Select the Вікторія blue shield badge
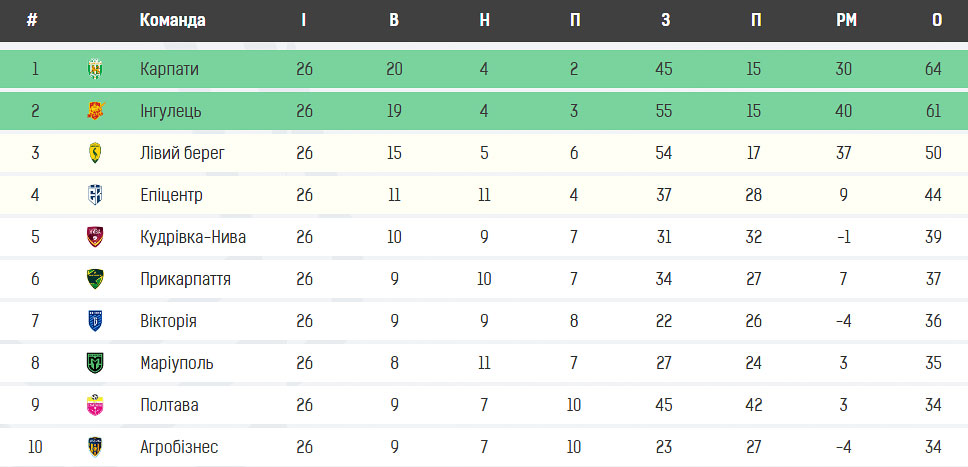968x467 pixels. coord(95,321)
